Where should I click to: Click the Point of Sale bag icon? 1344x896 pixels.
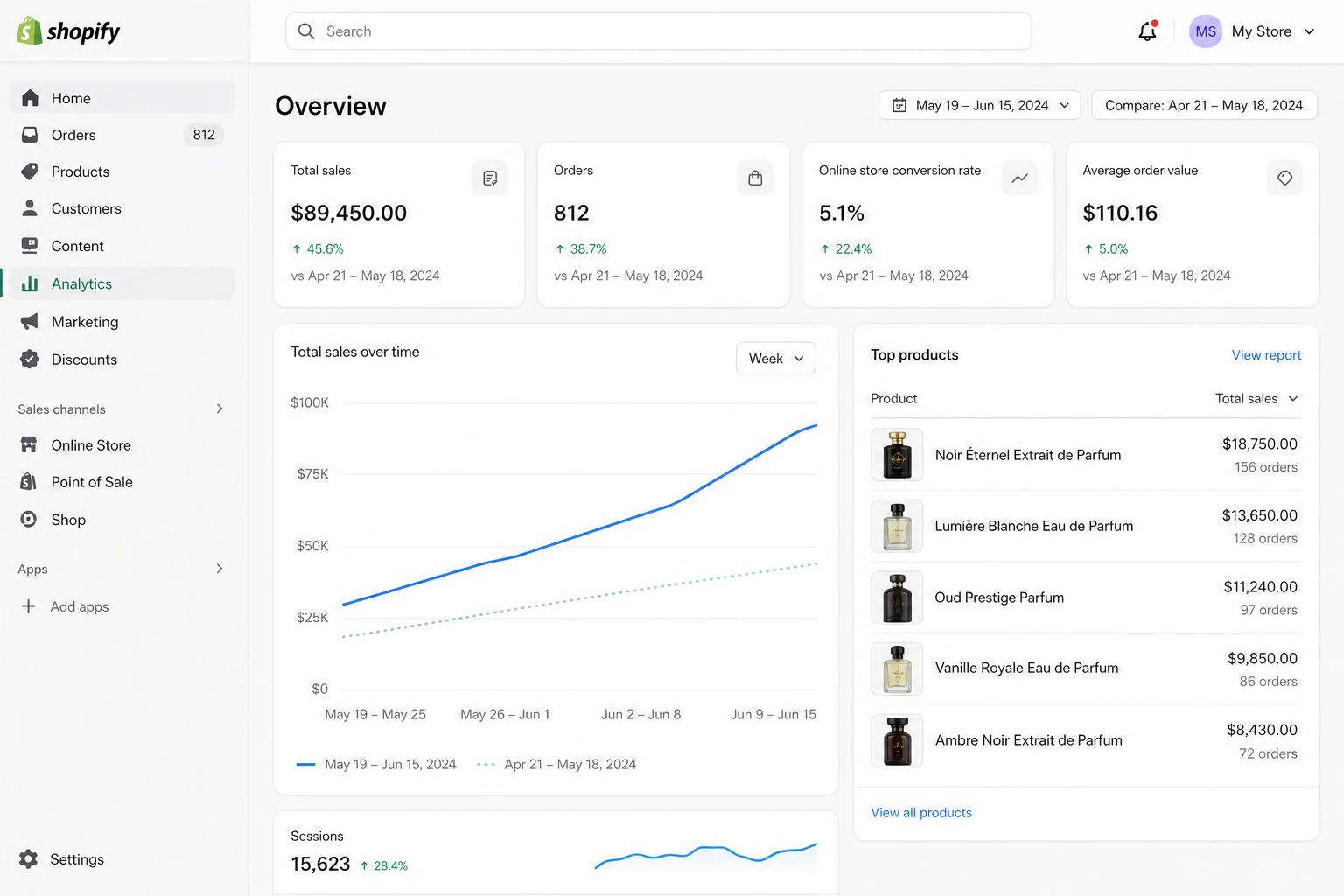(x=29, y=482)
